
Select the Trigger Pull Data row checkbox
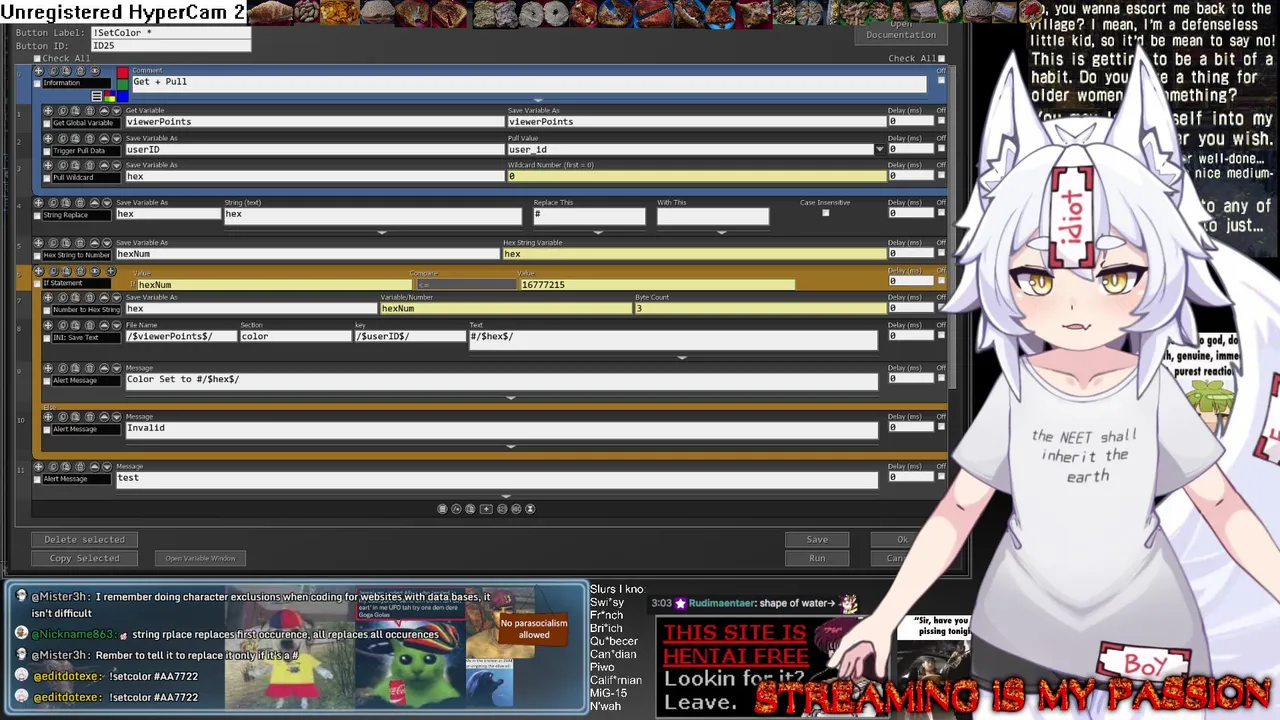[47, 151]
